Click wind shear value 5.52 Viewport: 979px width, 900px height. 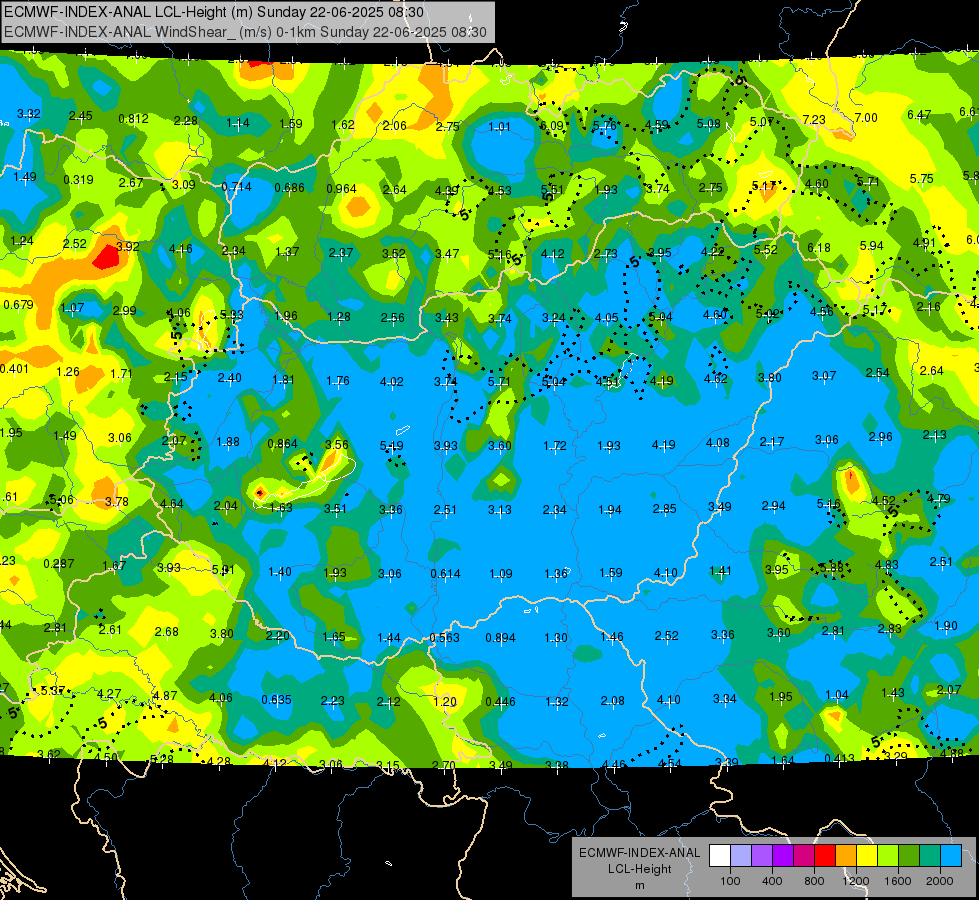point(765,250)
